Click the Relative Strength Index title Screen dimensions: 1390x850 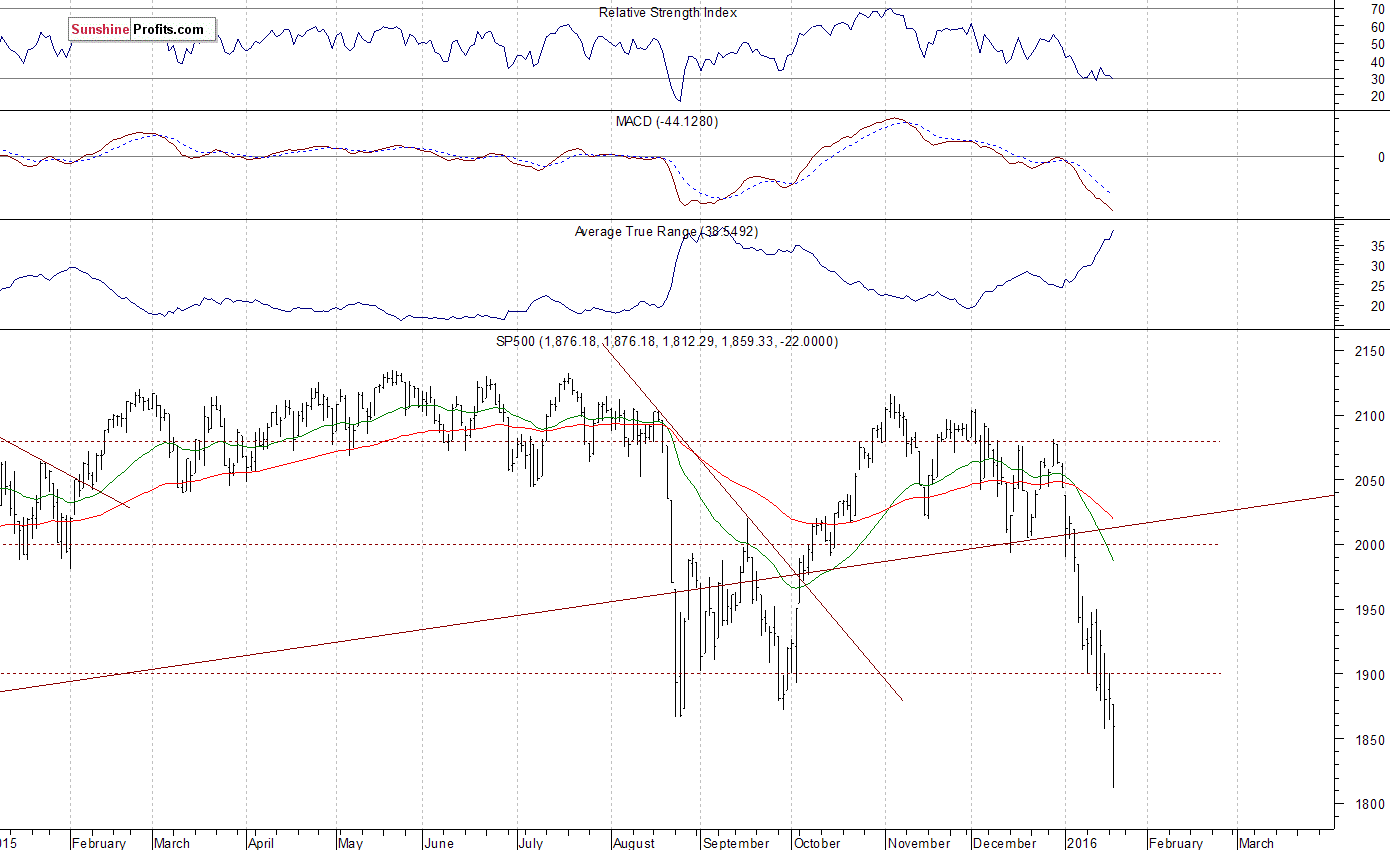click(x=668, y=12)
